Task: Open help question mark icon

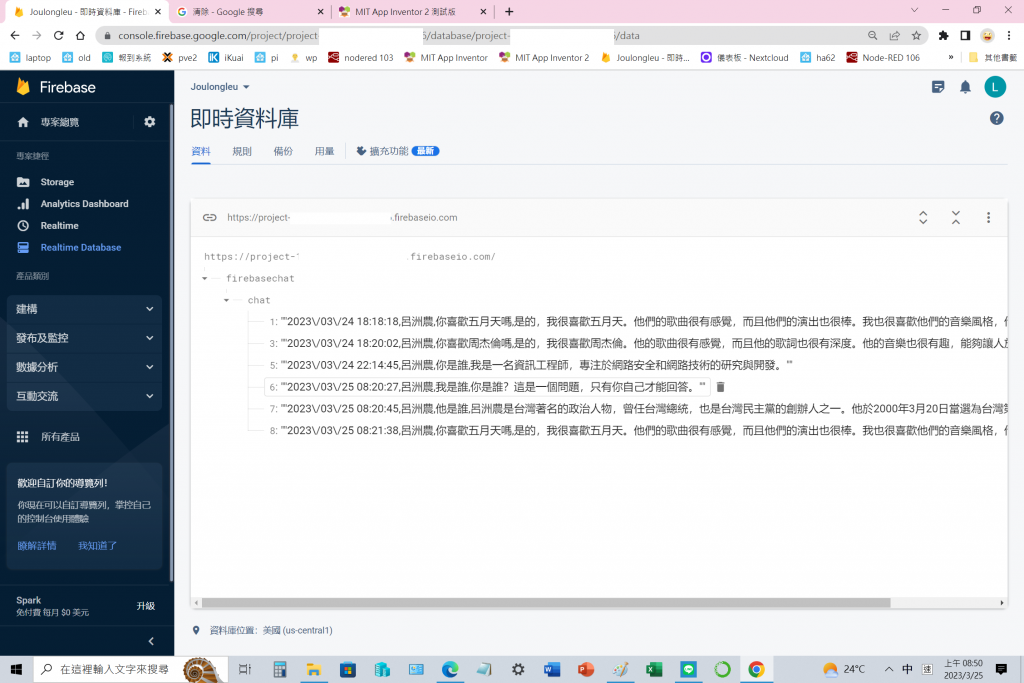Action: coord(997,118)
